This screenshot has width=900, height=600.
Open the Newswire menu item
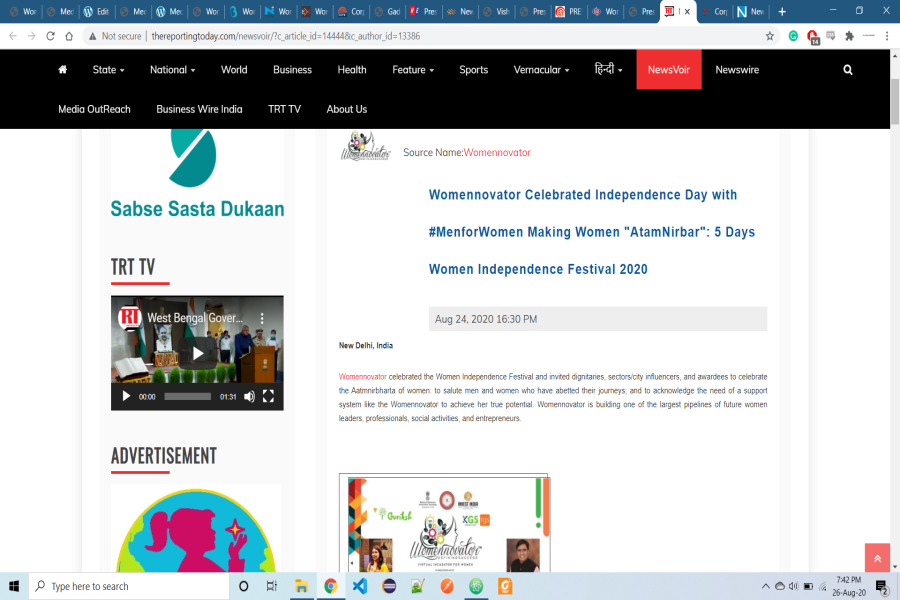(x=737, y=70)
